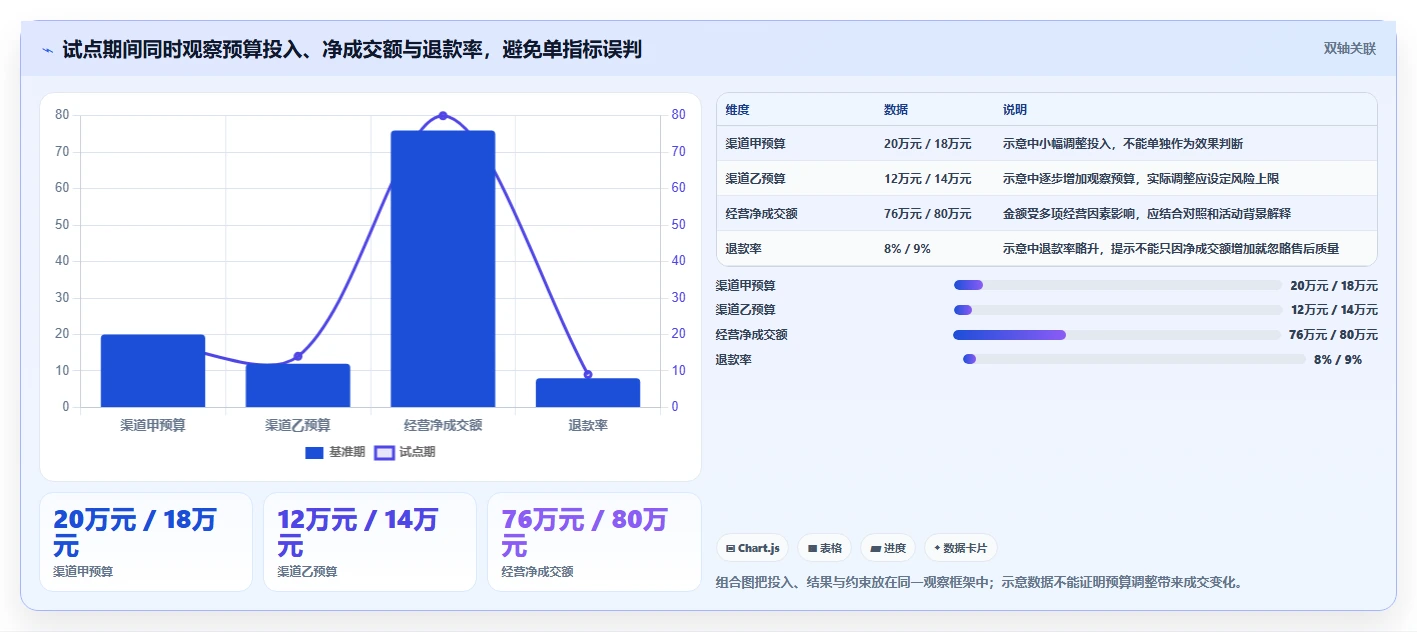
Task: Click description starting 示意中小幅调整投入
Action: coord(1123,144)
